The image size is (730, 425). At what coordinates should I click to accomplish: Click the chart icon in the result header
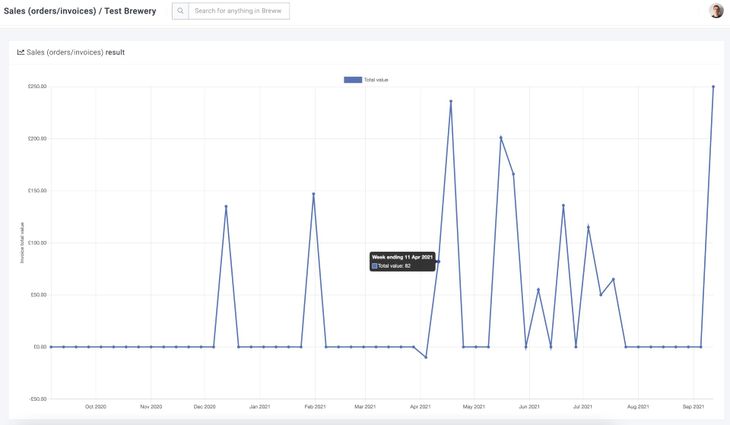point(21,52)
